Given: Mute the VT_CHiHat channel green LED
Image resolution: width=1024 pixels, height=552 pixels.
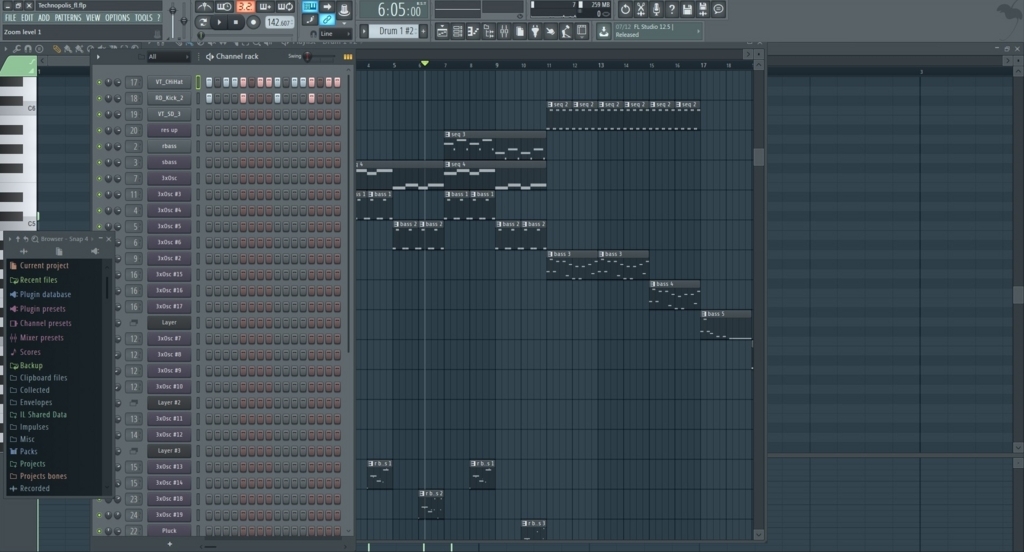Looking at the screenshot, I should (99, 82).
